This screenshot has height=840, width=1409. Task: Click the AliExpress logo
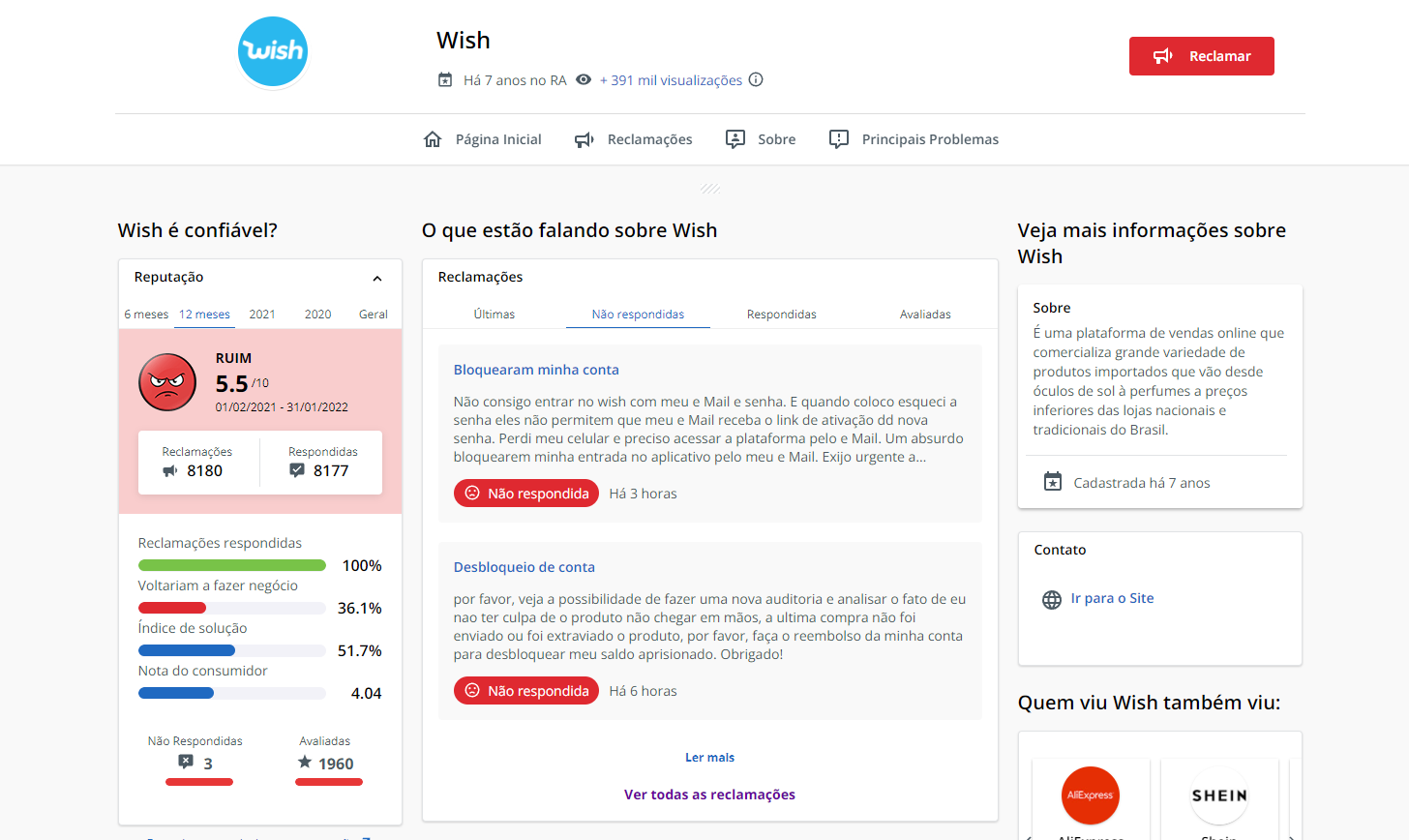(x=1091, y=795)
